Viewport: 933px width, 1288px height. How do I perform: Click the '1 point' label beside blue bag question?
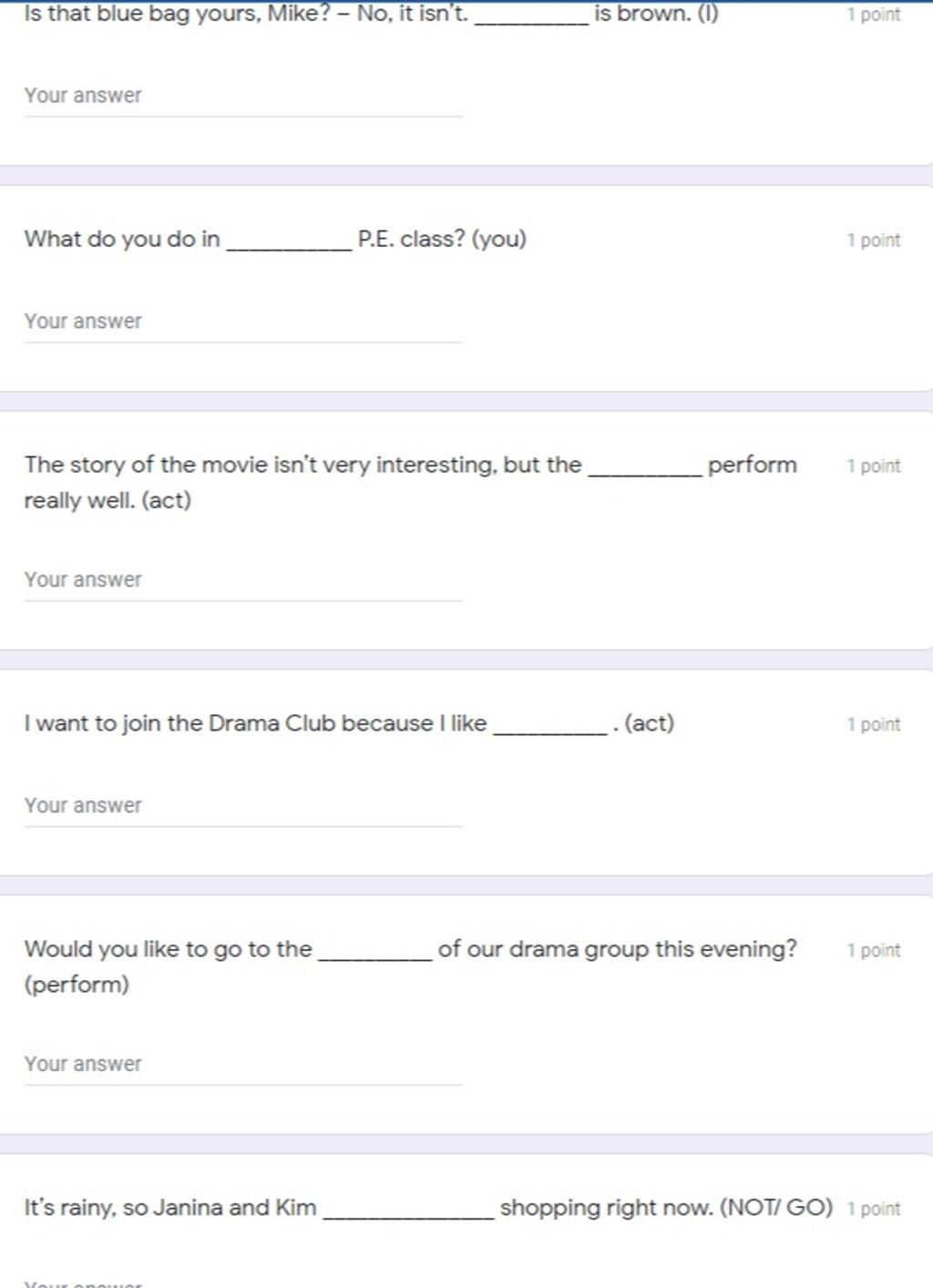(x=873, y=15)
